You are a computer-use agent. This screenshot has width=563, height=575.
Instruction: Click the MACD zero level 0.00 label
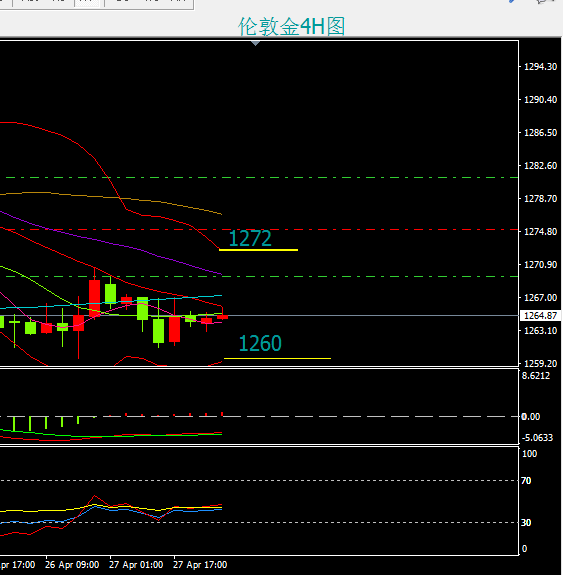[531, 417]
